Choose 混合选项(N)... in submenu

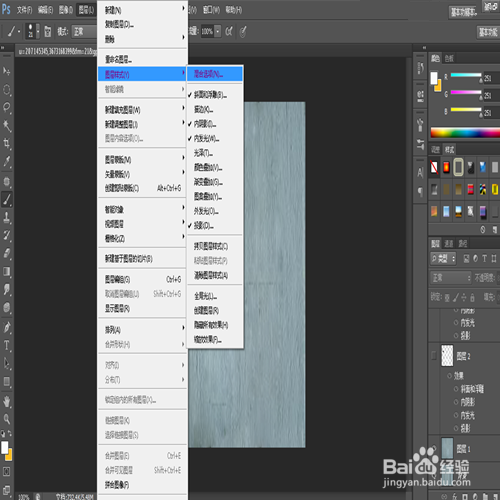(x=215, y=74)
